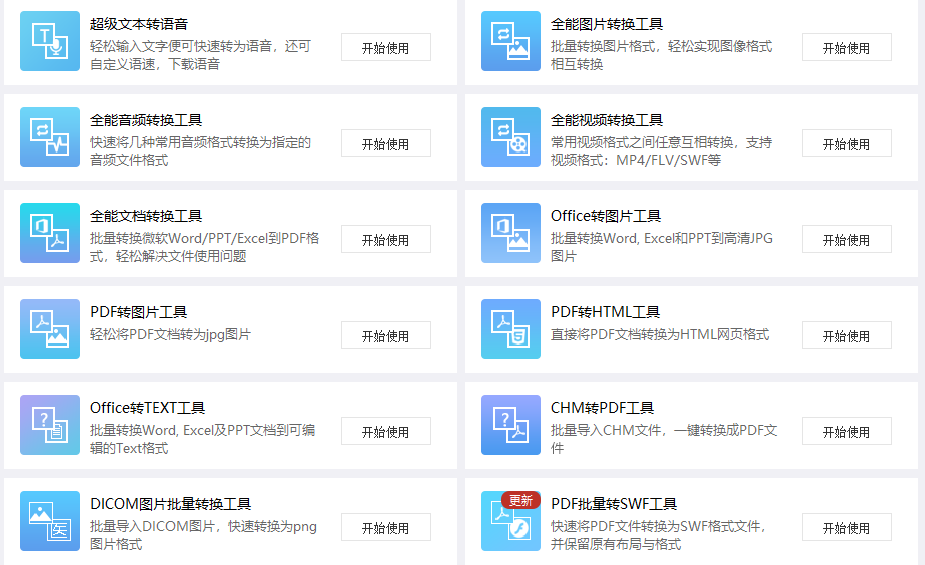Select the title PDF批量转SWF工具
The height and width of the screenshot is (565, 925).
pyautogui.click(x=614, y=504)
